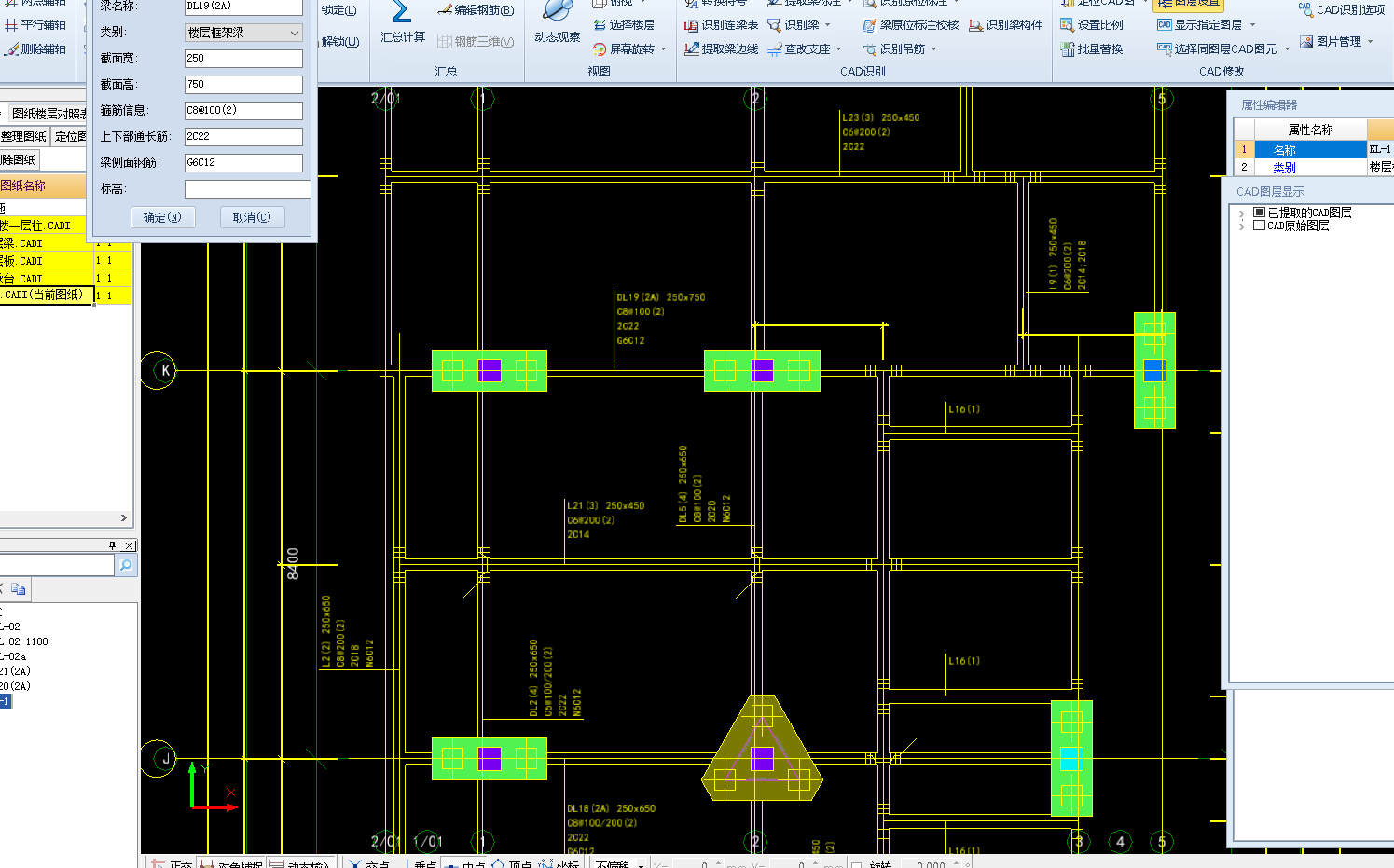Click 识别梁构件 tool

(x=1005, y=25)
